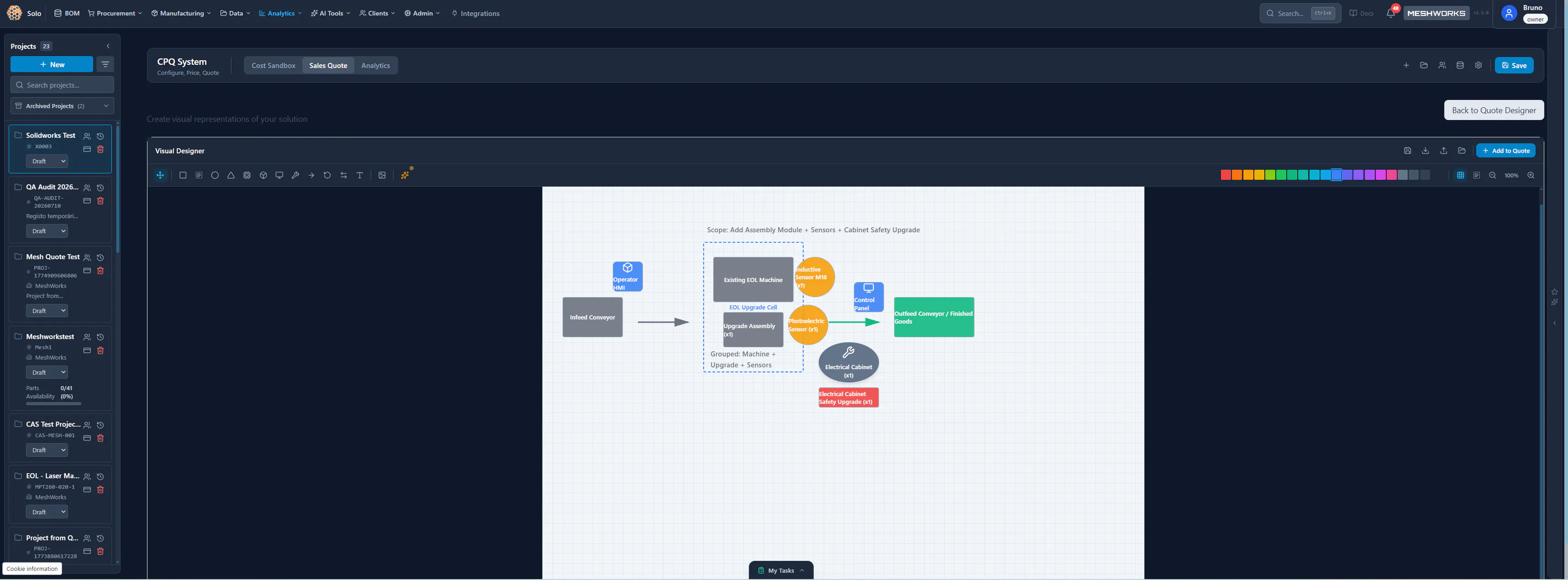Open the Integrations menu item
The width and height of the screenshot is (1568, 580).
(475, 13)
